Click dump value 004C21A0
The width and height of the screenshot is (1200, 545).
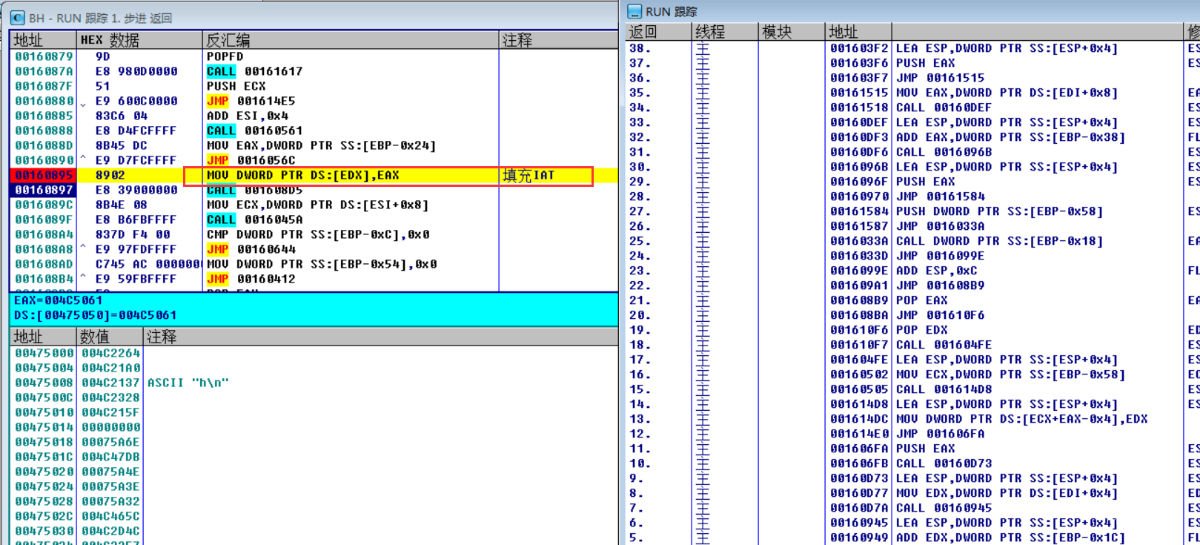point(112,368)
